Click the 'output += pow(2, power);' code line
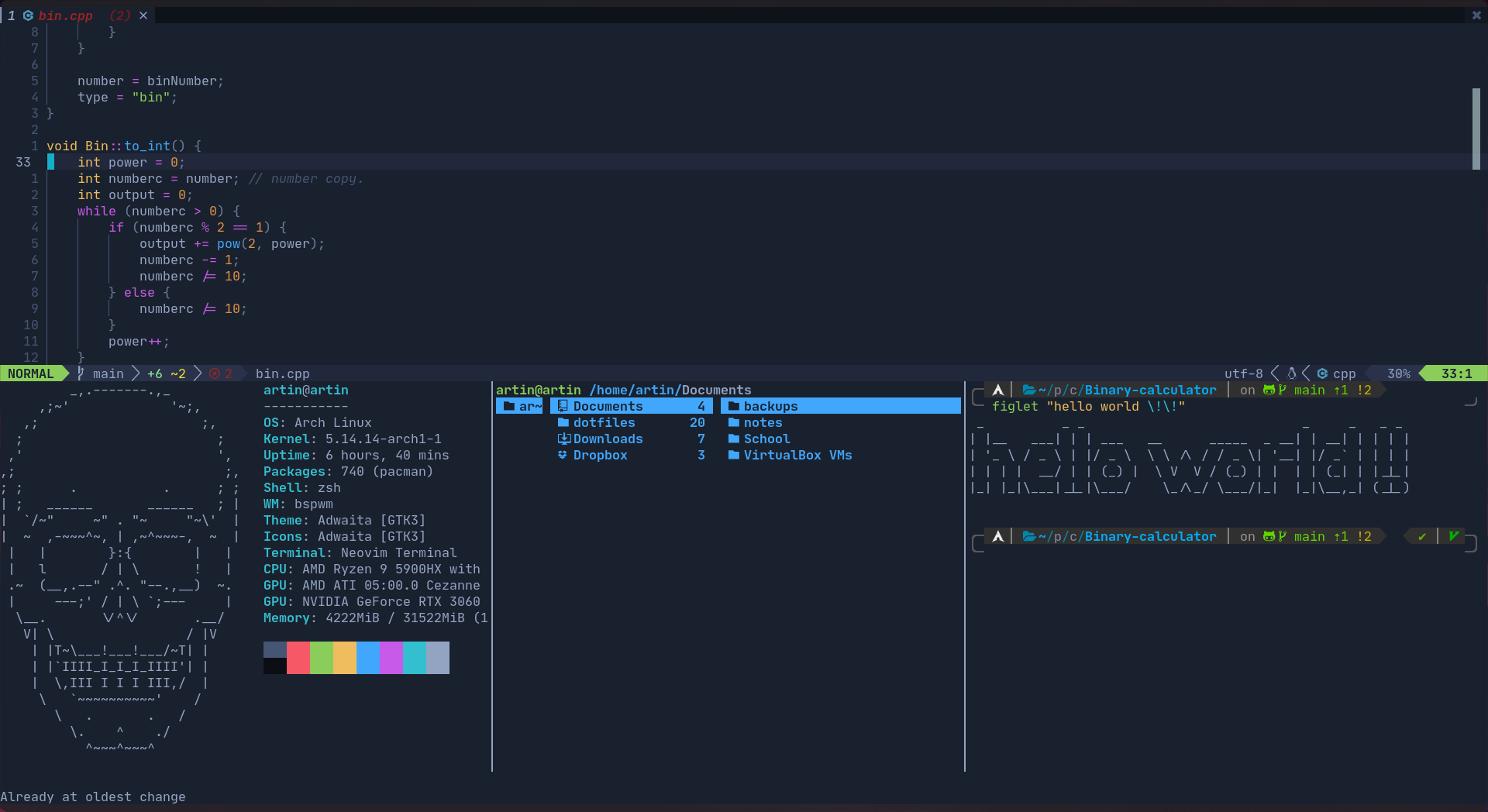This screenshot has height=812, width=1488. point(232,243)
